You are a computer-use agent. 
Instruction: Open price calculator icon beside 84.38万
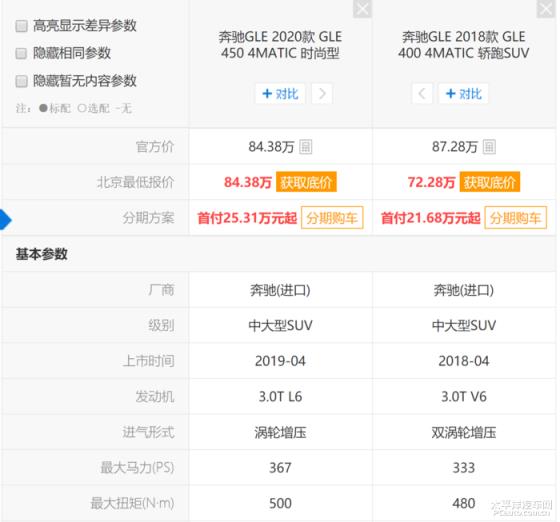(305, 147)
